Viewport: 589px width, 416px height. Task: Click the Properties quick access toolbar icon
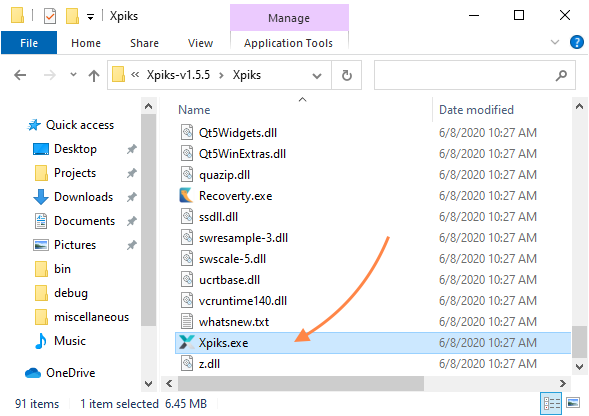(50, 16)
